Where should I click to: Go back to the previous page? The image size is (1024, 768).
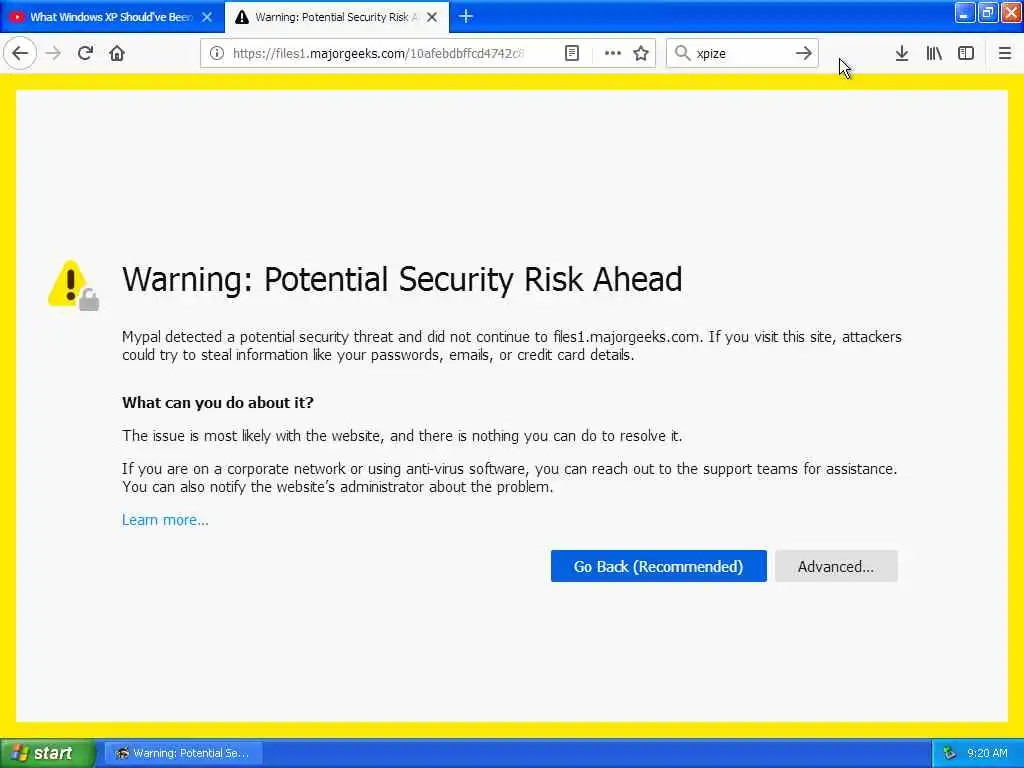(x=20, y=54)
